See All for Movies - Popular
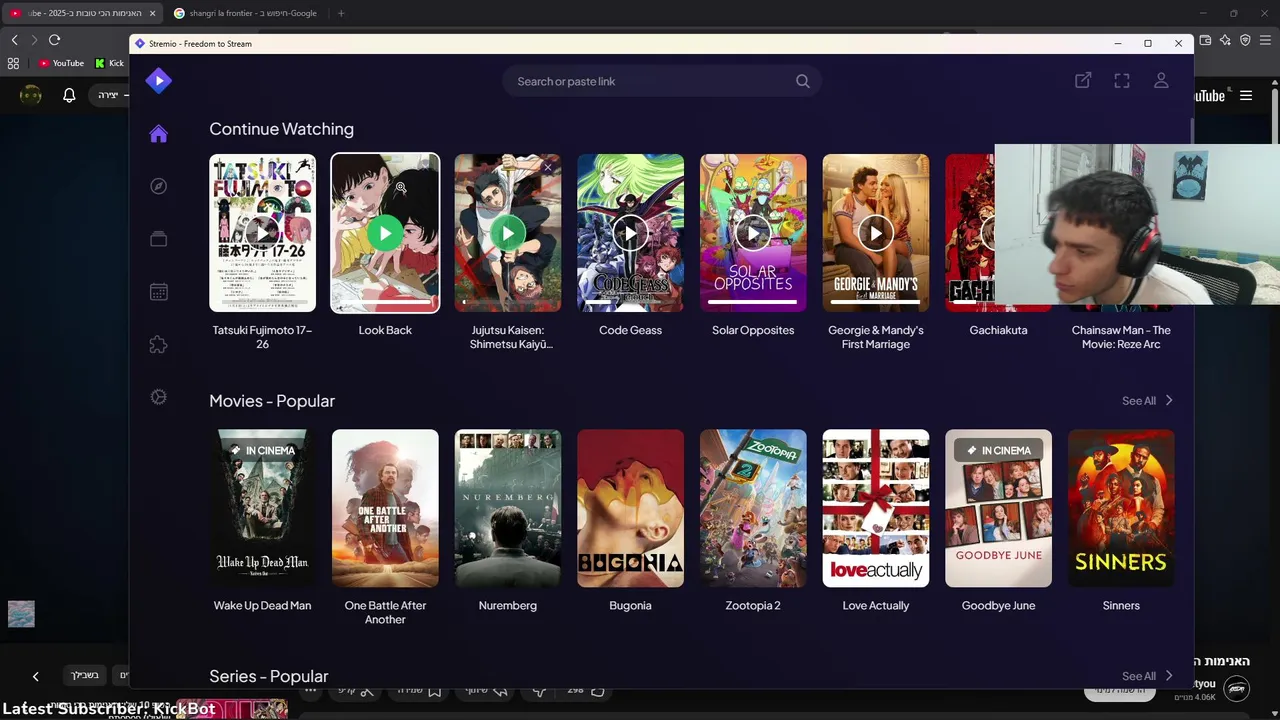The width and height of the screenshot is (1280, 720). 1147,401
